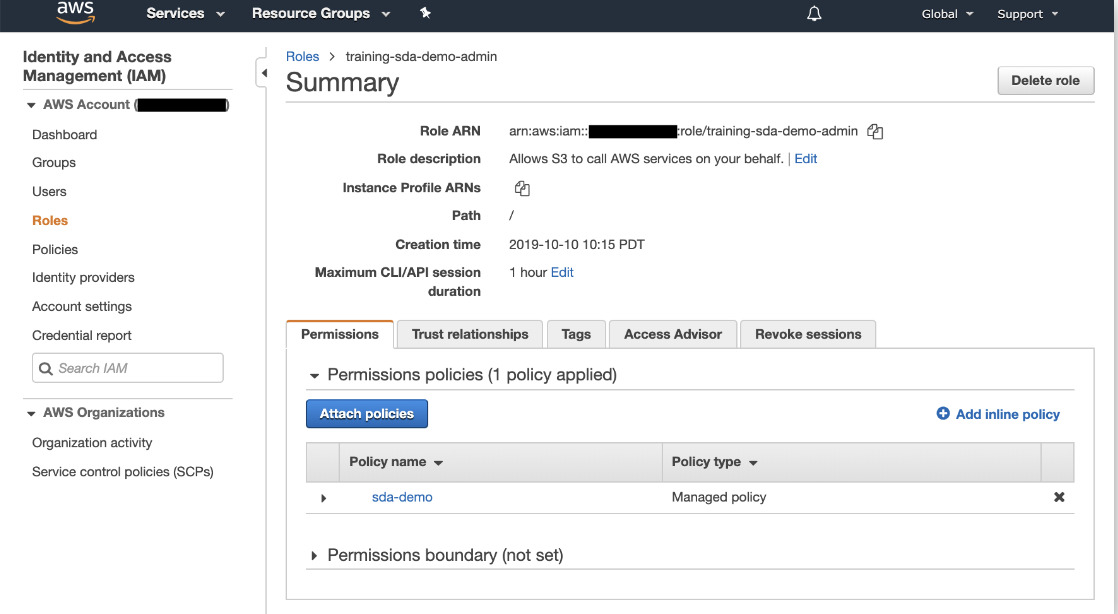
Task: Copy the Role ARN with copy icon
Action: [875, 131]
